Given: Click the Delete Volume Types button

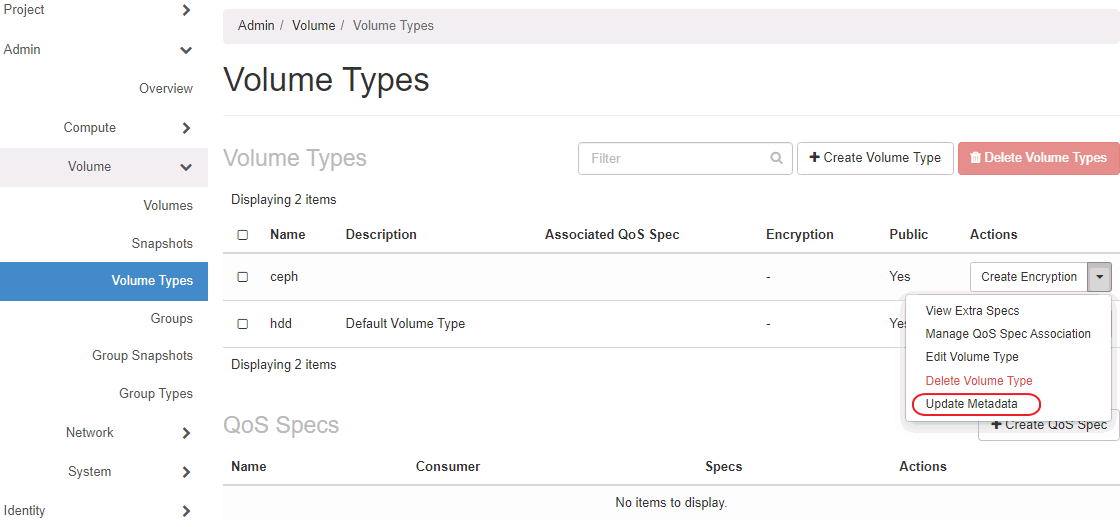Looking at the screenshot, I should click(1038, 158).
